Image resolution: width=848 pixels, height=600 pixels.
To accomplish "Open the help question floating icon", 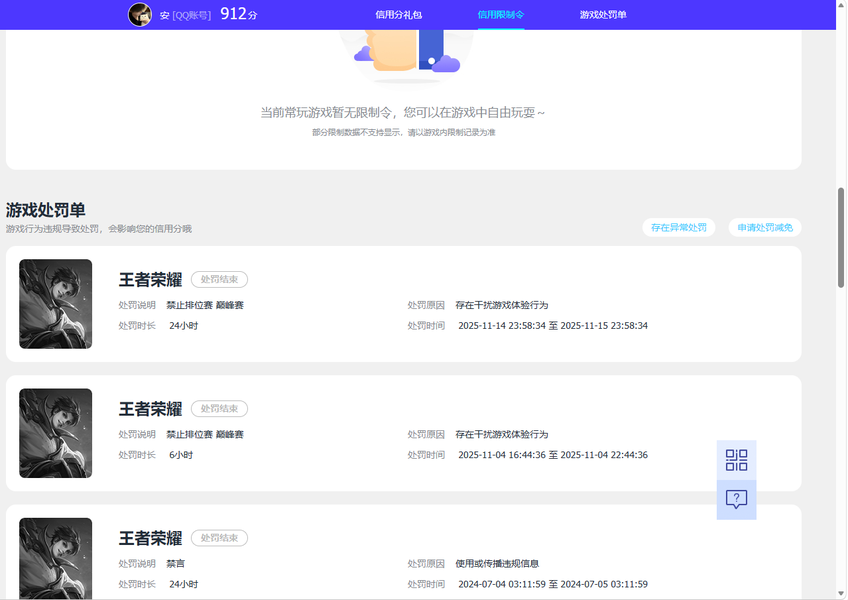I will [736, 499].
